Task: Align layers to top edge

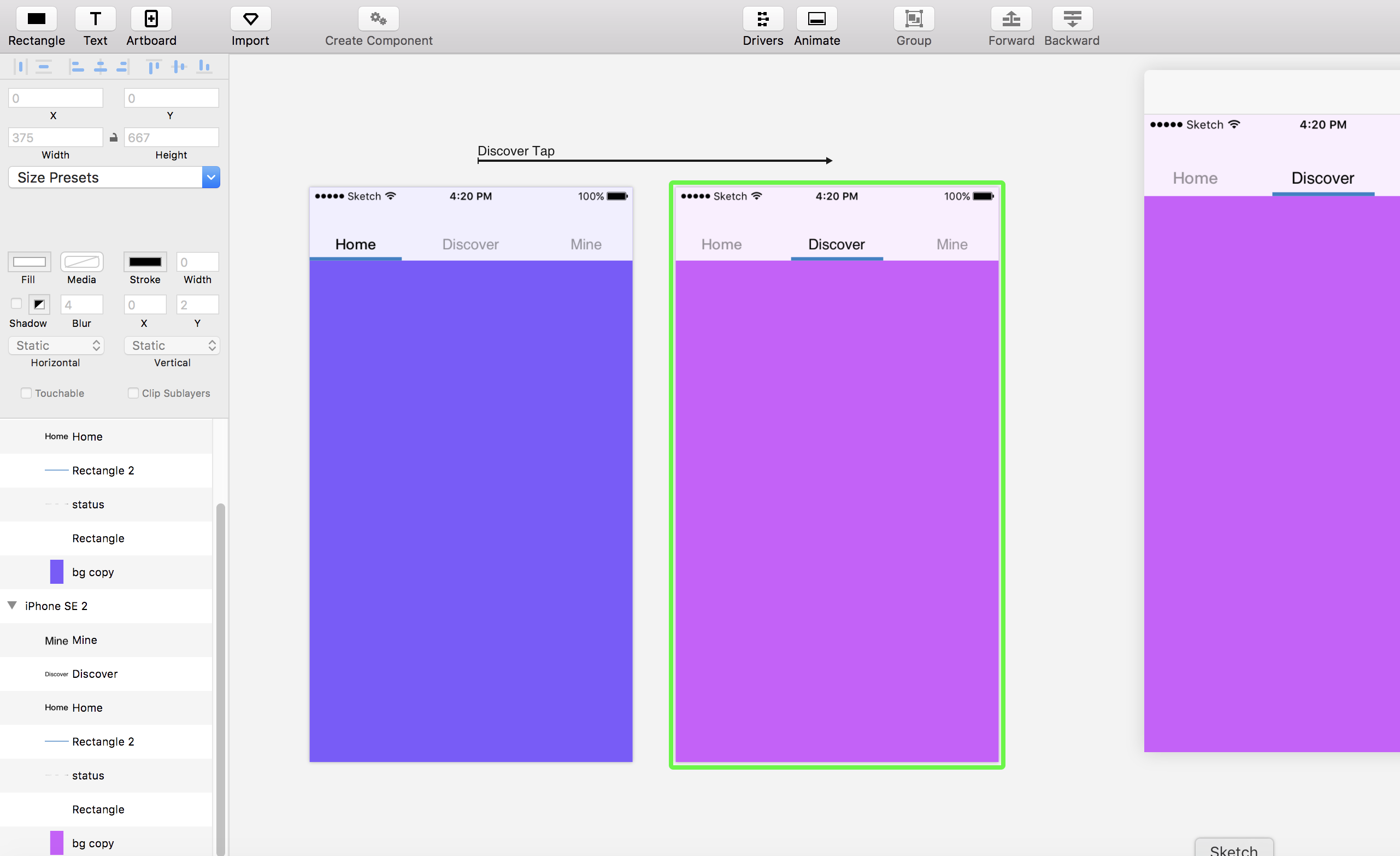Action: click(x=154, y=67)
